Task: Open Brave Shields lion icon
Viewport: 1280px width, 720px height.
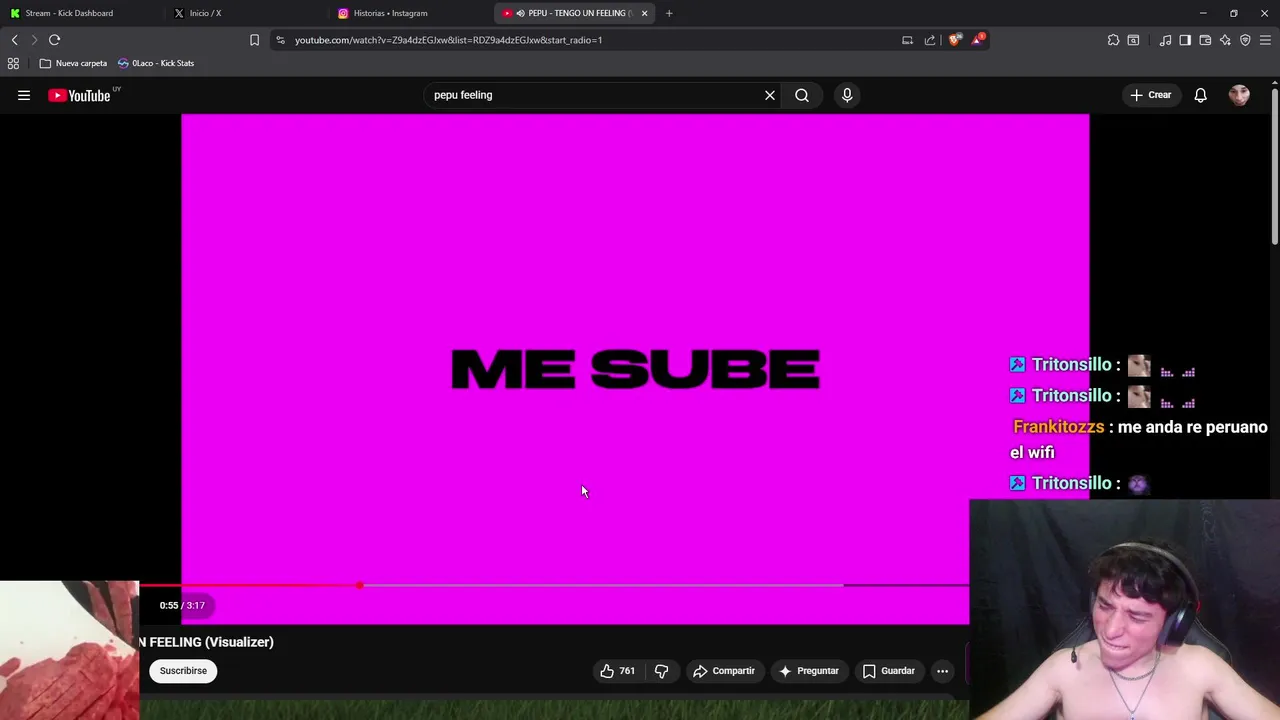Action: (x=955, y=40)
